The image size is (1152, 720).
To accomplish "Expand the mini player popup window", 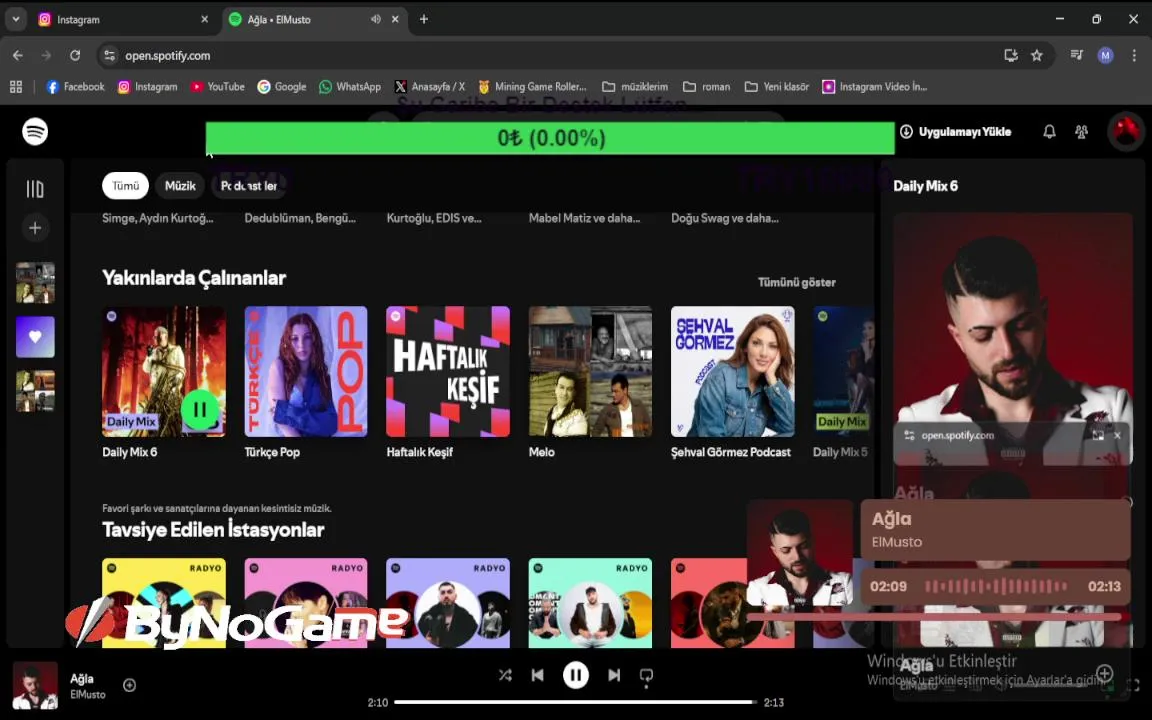I will [1098, 435].
